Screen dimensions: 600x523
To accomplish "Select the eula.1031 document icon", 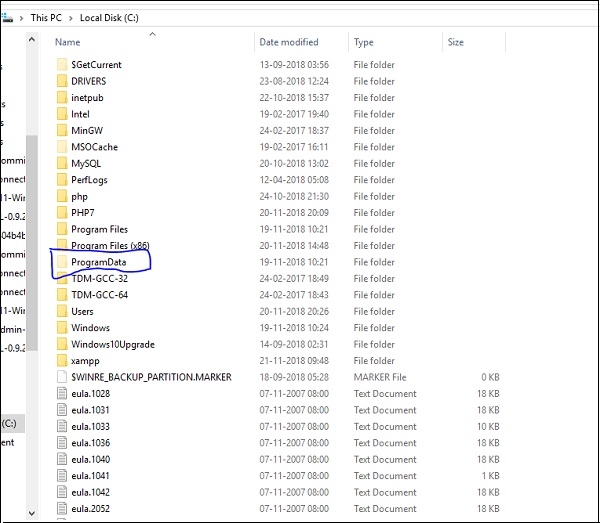I will (x=62, y=410).
